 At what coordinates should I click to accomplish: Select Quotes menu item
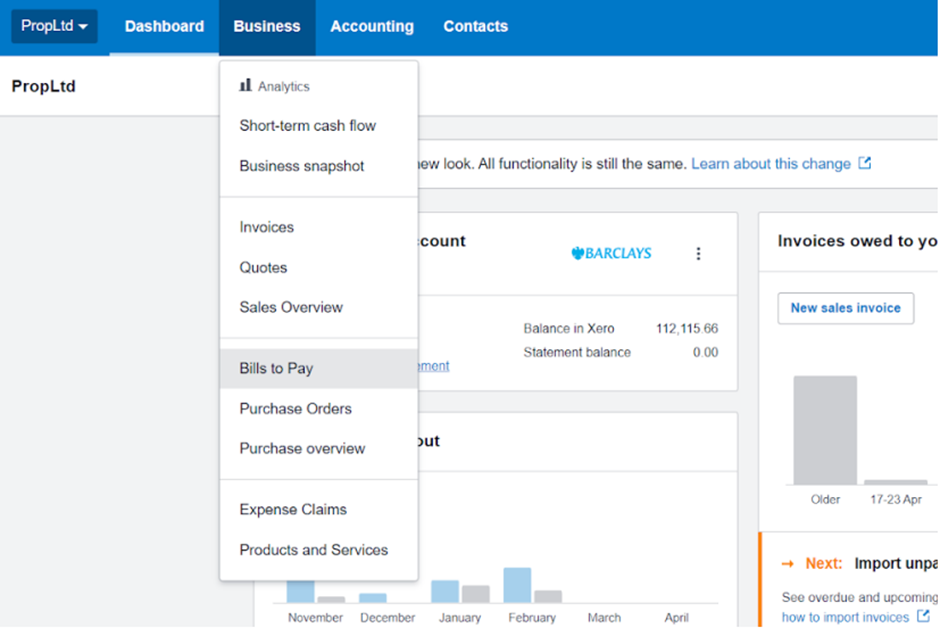263,267
